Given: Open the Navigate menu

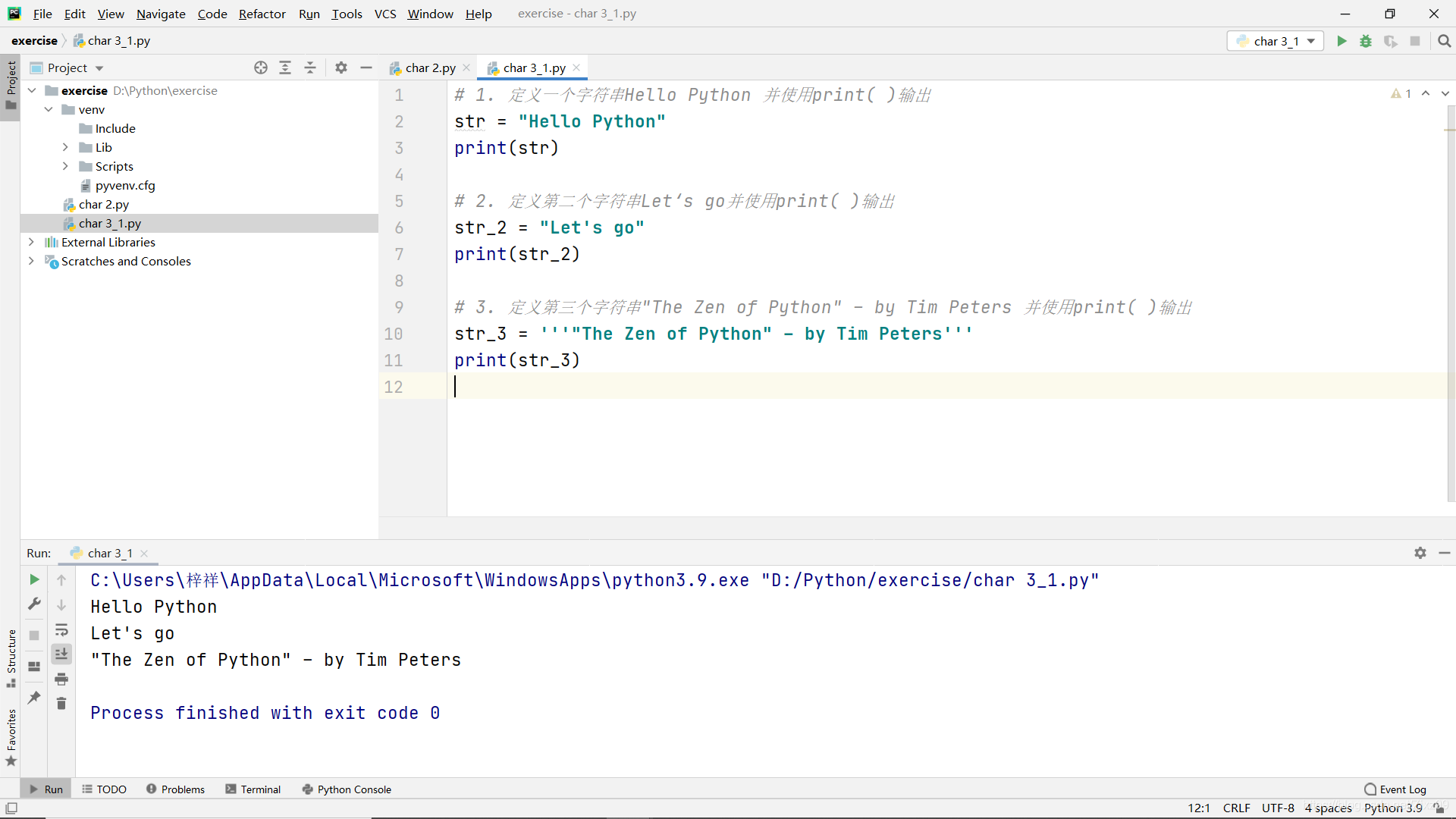Looking at the screenshot, I should [x=161, y=14].
